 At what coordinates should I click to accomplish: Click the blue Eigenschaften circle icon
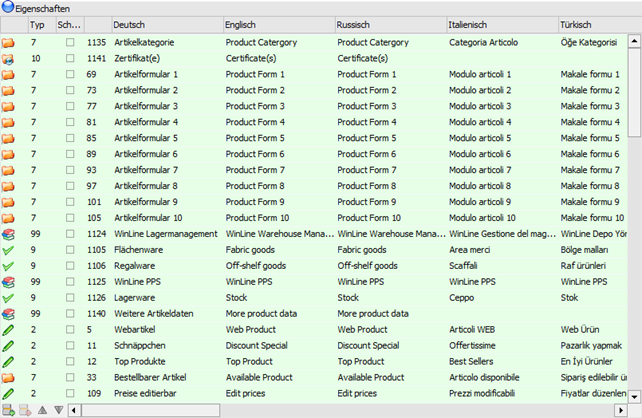[8, 7]
